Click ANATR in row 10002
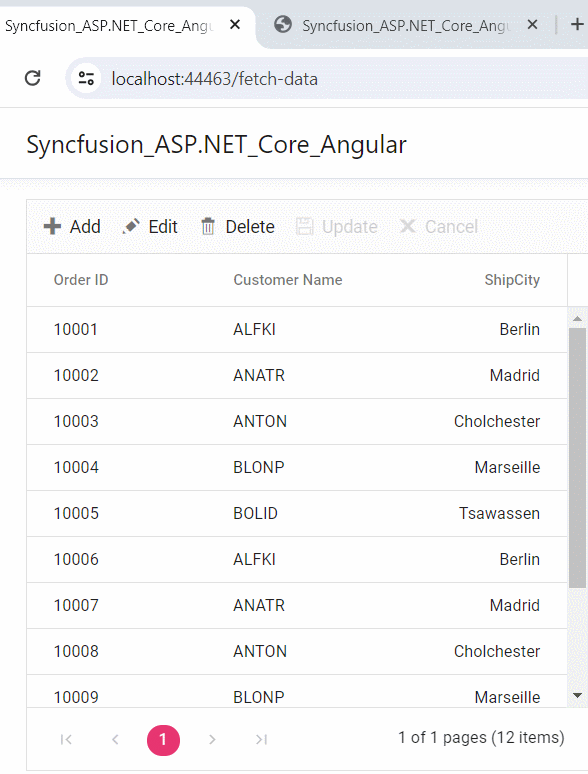 [x=259, y=375]
